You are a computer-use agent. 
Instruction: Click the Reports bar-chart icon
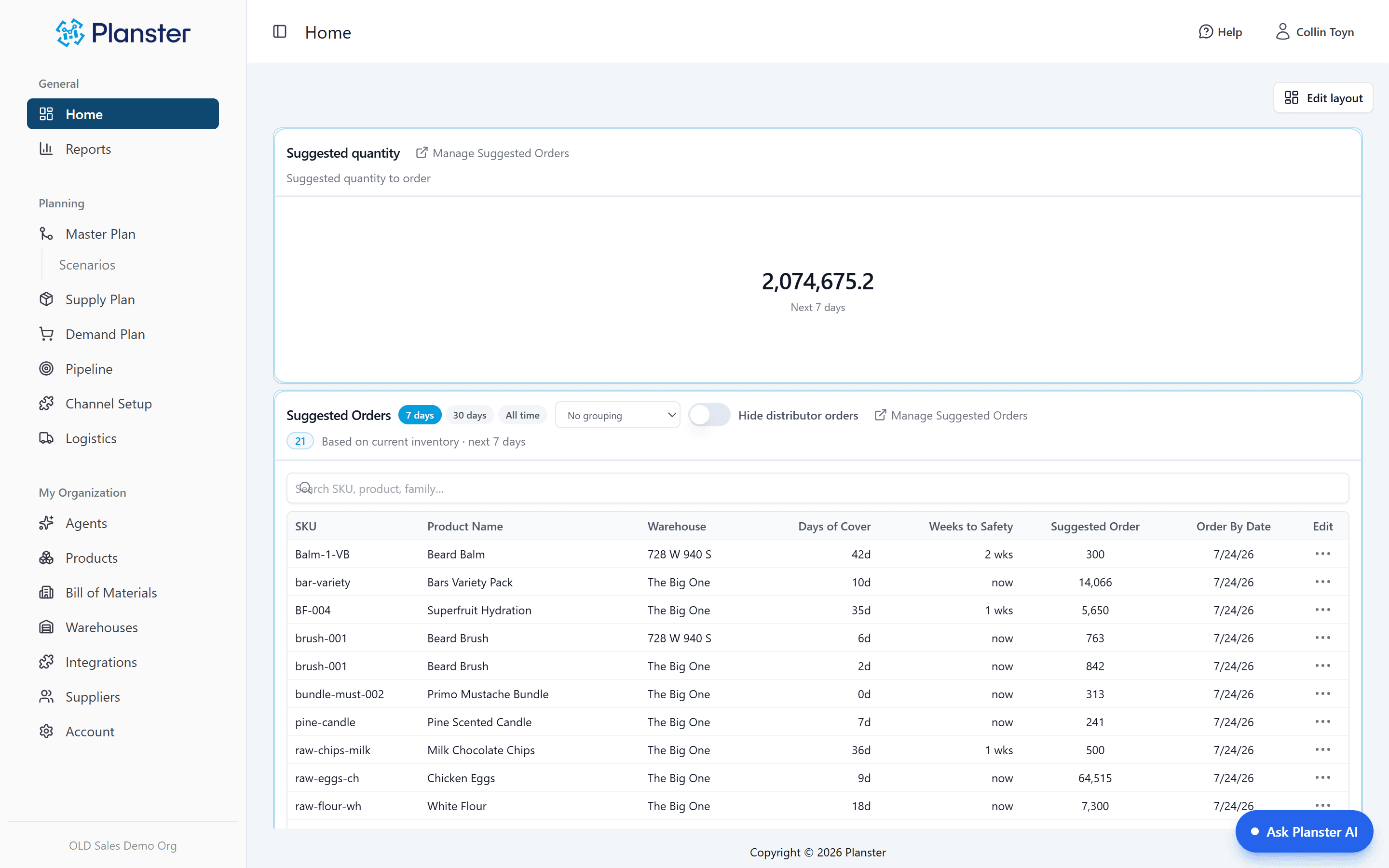pyautogui.click(x=46, y=149)
